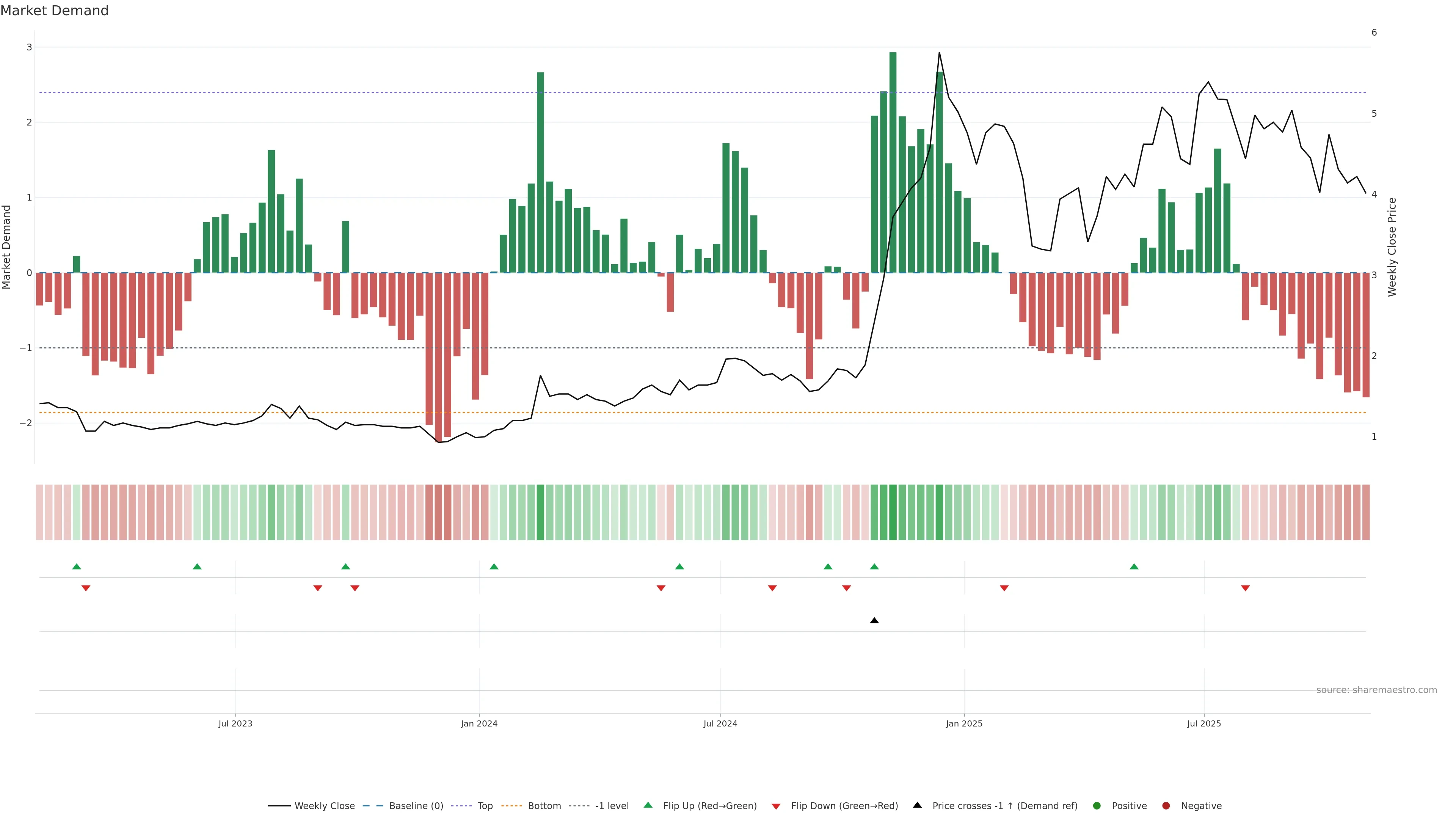Hide the -1 level line via legend
This screenshot has height=819, width=1456.
612,805
